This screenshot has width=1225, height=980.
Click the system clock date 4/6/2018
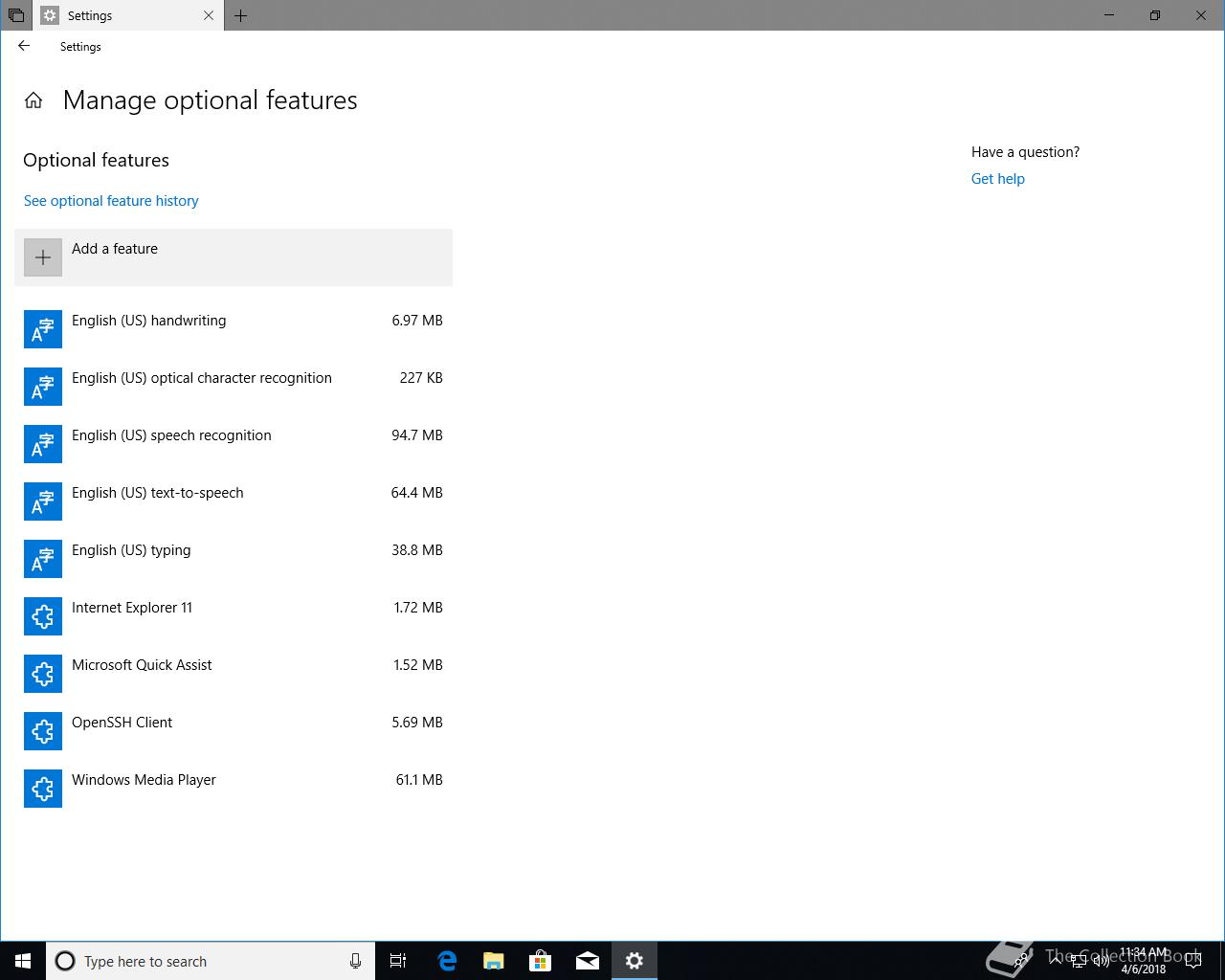[1144, 969]
